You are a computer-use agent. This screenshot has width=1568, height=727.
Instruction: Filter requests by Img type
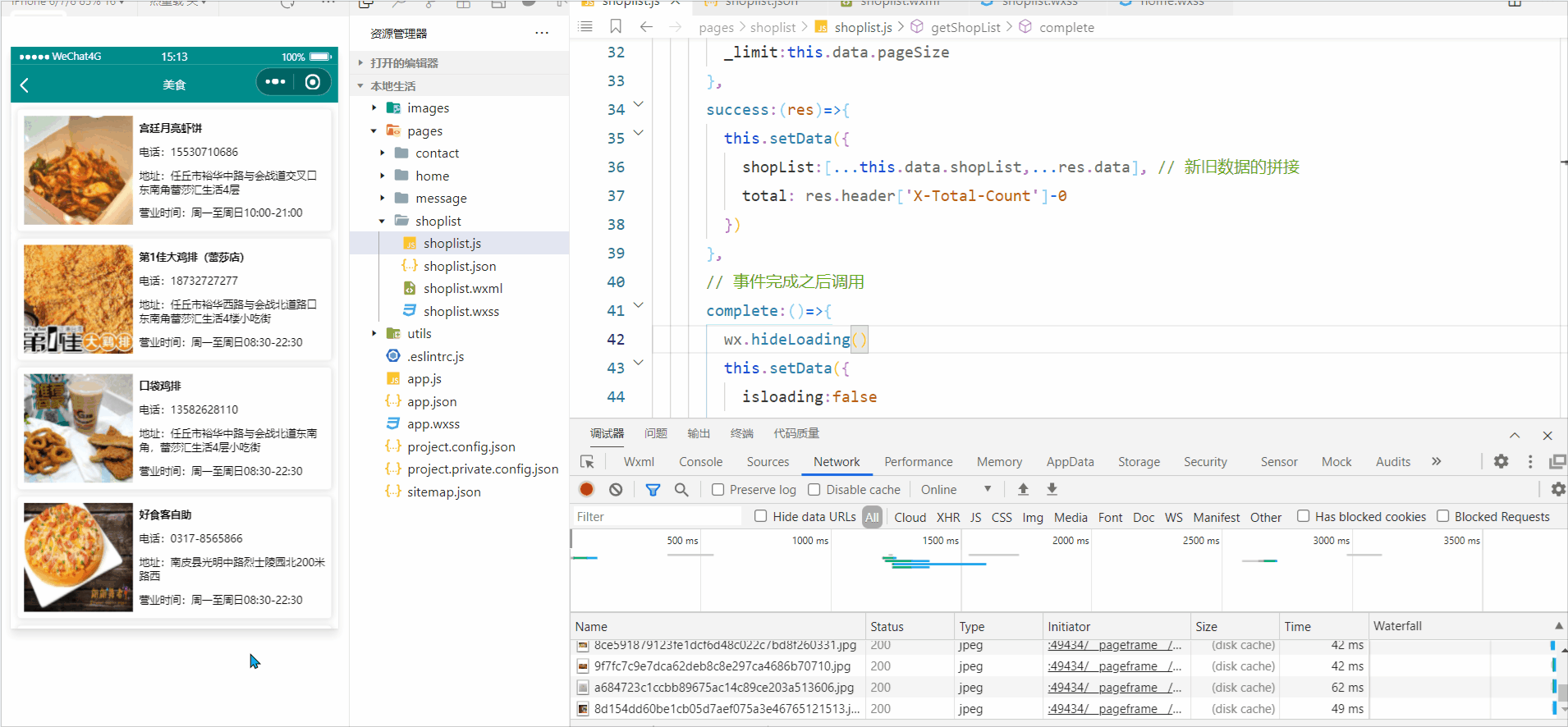pyautogui.click(x=1033, y=517)
